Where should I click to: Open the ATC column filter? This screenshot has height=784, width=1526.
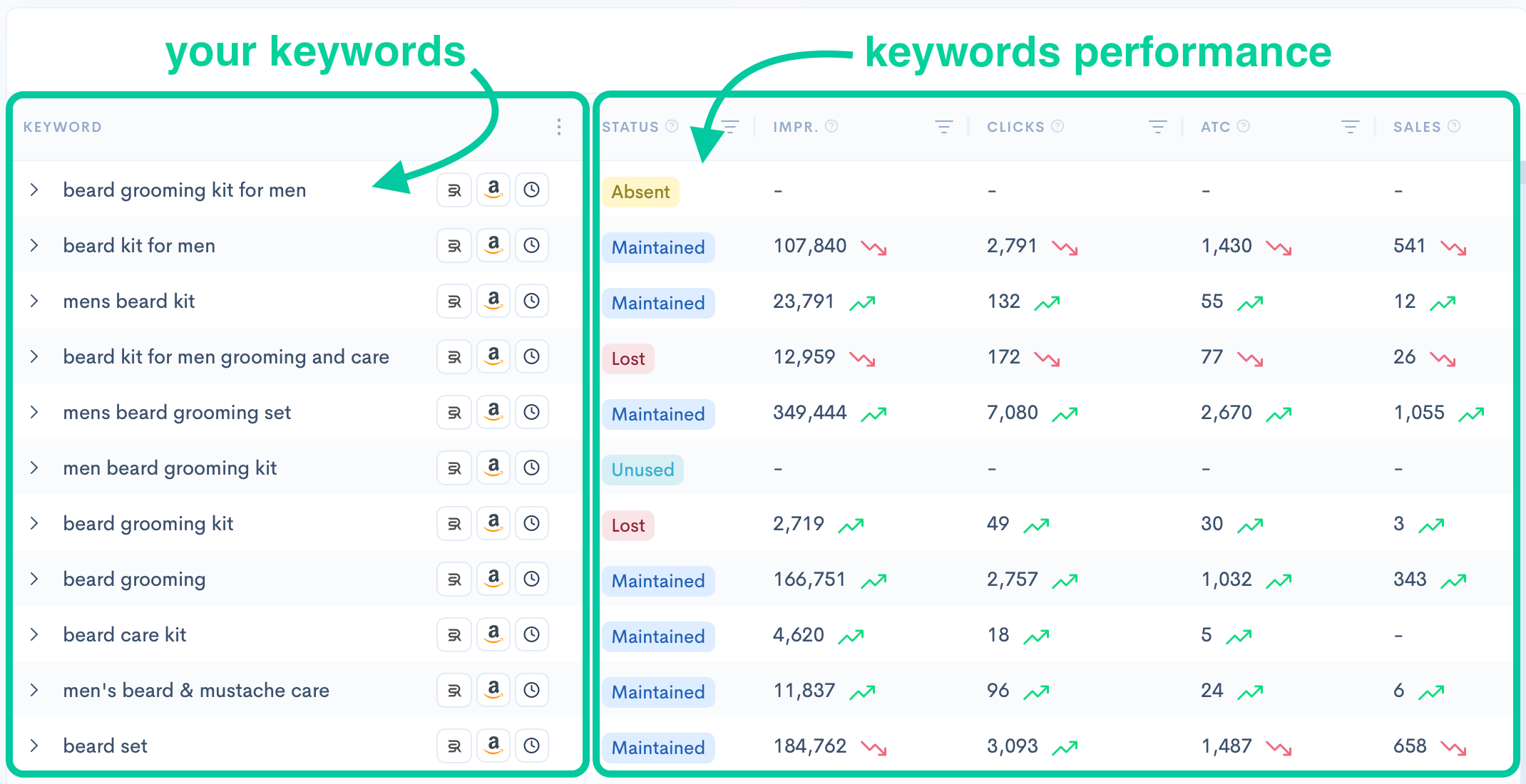pyautogui.click(x=1350, y=127)
